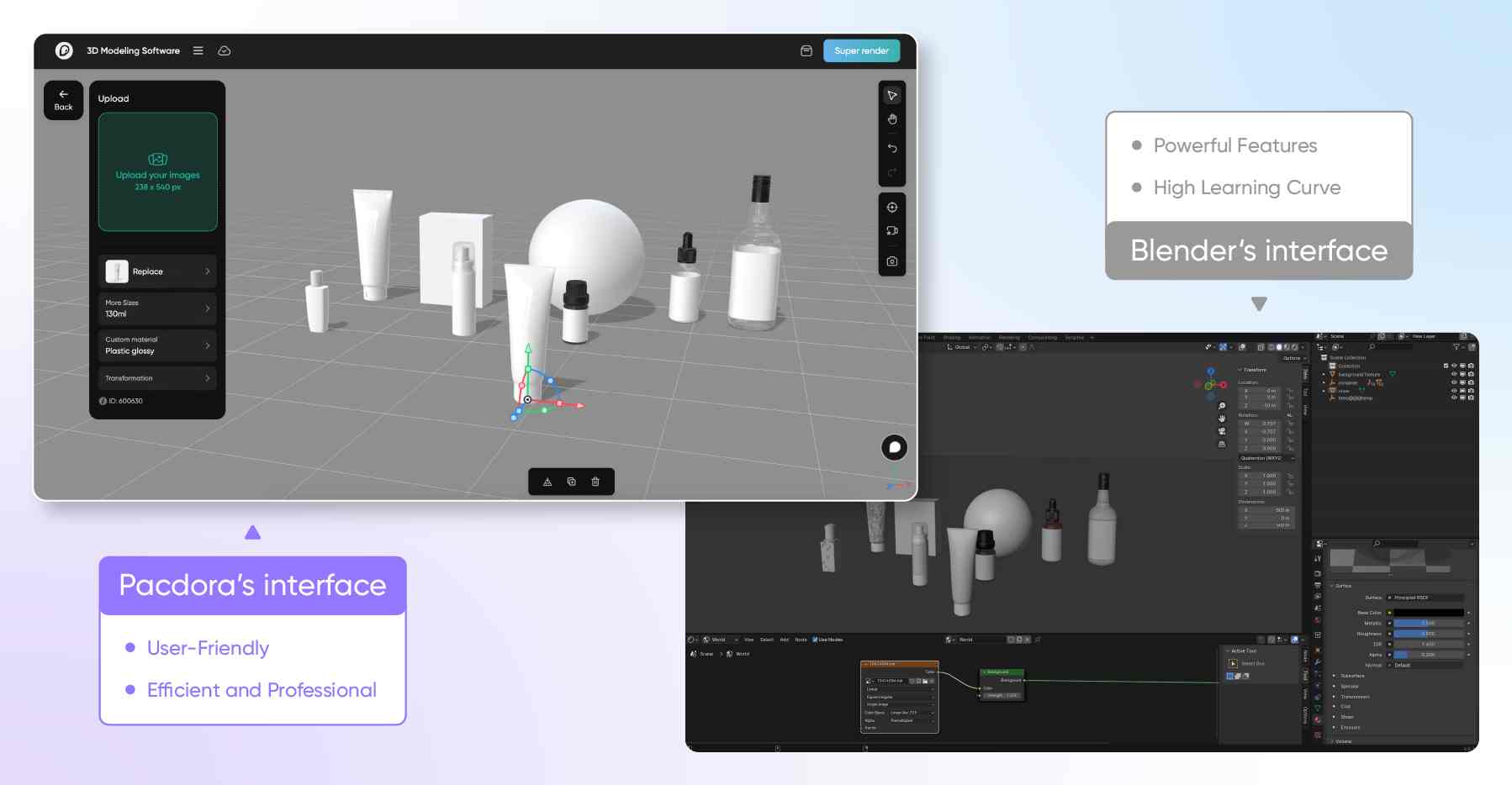1512x785 pixels.
Task: Open the Options dropdown in Blender viewport
Action: pos(1295,358)
